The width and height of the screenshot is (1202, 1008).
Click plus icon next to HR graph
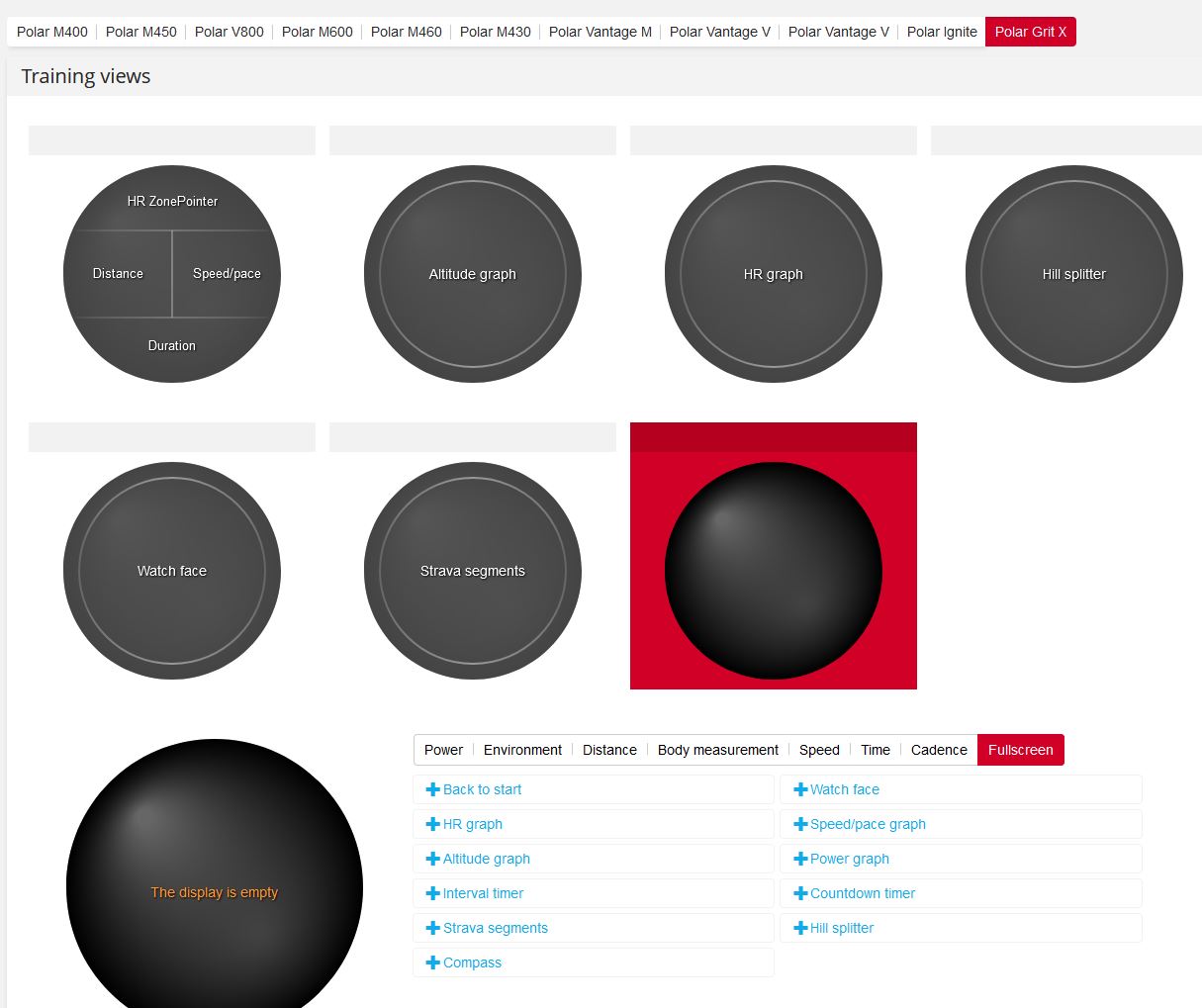pos(432,824)
